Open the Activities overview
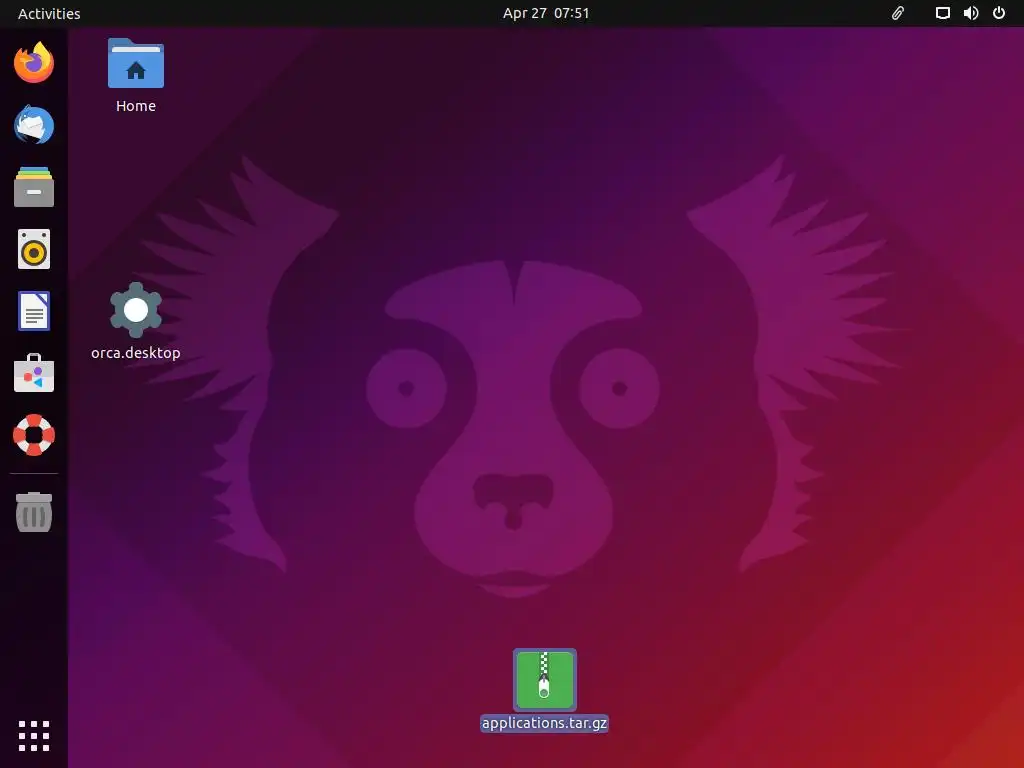The width and height of the screenshot is (1024, 768). click(x=49, y=14)
